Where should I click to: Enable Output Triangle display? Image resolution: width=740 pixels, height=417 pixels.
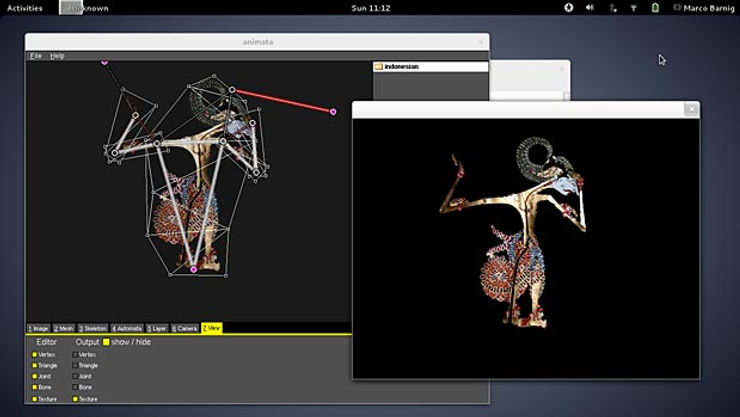click(x=75, y=365)
